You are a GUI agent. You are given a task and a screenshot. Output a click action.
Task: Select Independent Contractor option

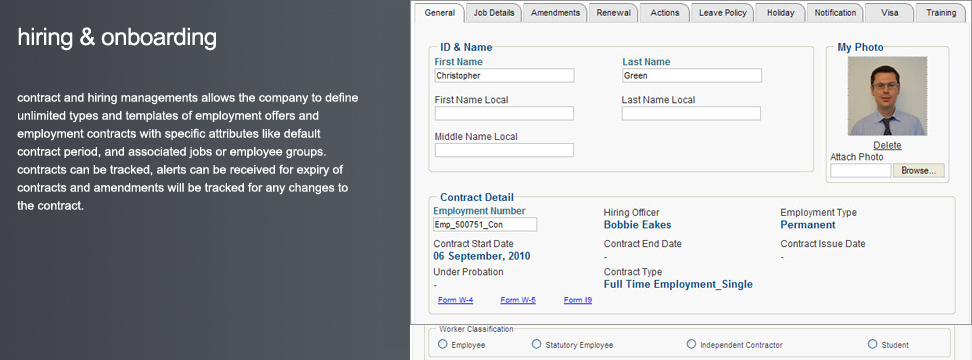pyautogui.click(x=691, y=344)
